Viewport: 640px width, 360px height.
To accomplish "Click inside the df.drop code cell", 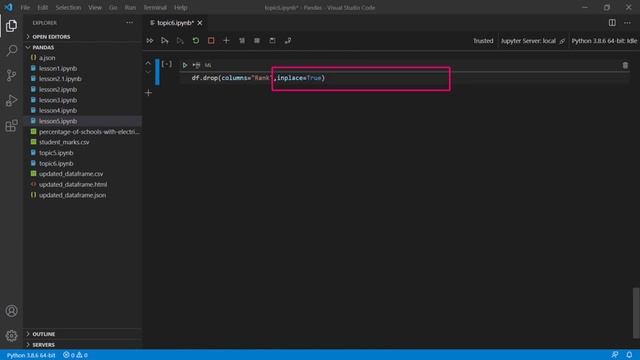I will pyautogui.click(x=404, y=78).
